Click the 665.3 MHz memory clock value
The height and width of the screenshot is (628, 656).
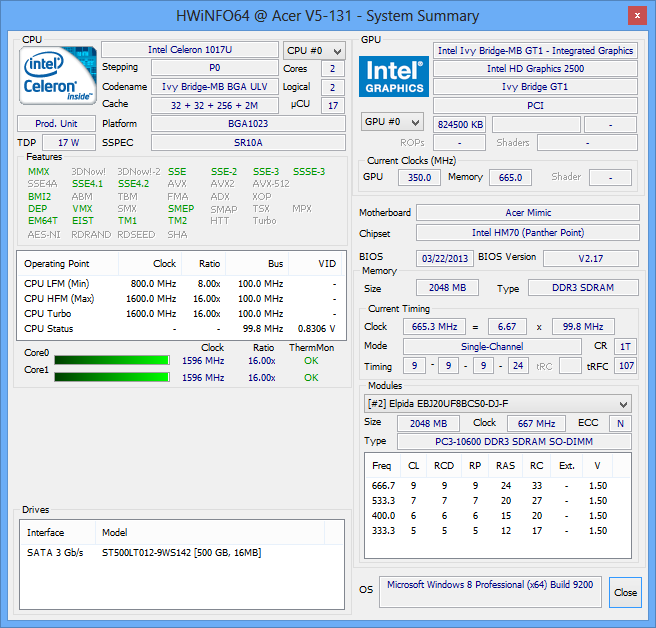(434, 326)
